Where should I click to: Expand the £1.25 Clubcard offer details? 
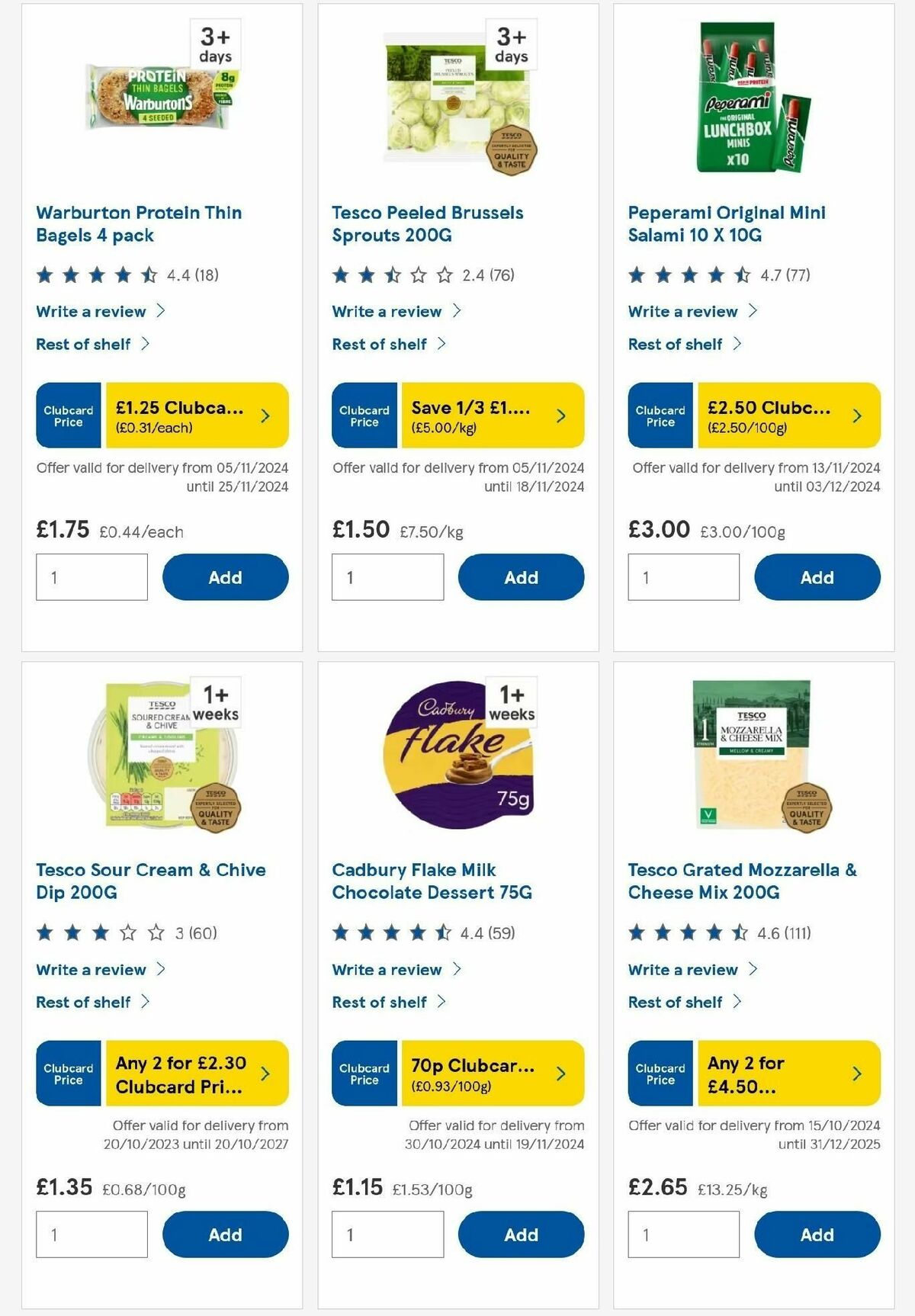click(264, 414)
